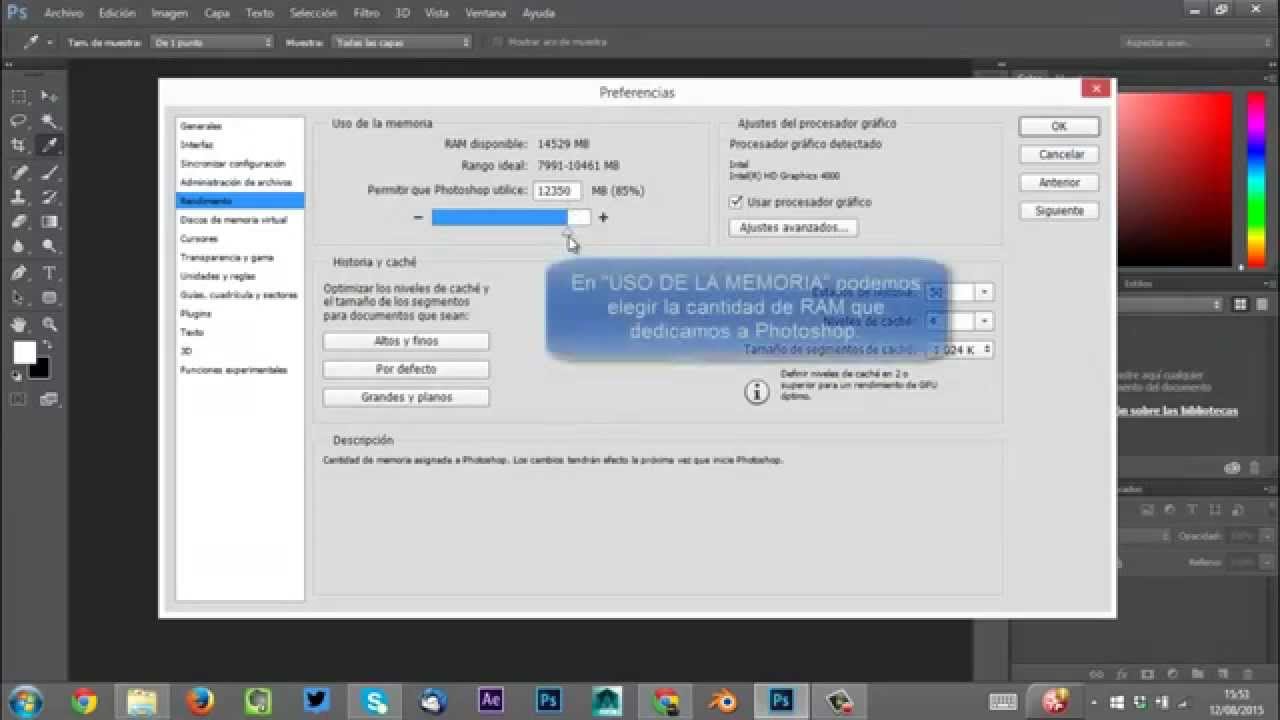The width and height of the screenshot is (1280, 720).
Task: Select the Blur tool
Action: click(19, 246)
